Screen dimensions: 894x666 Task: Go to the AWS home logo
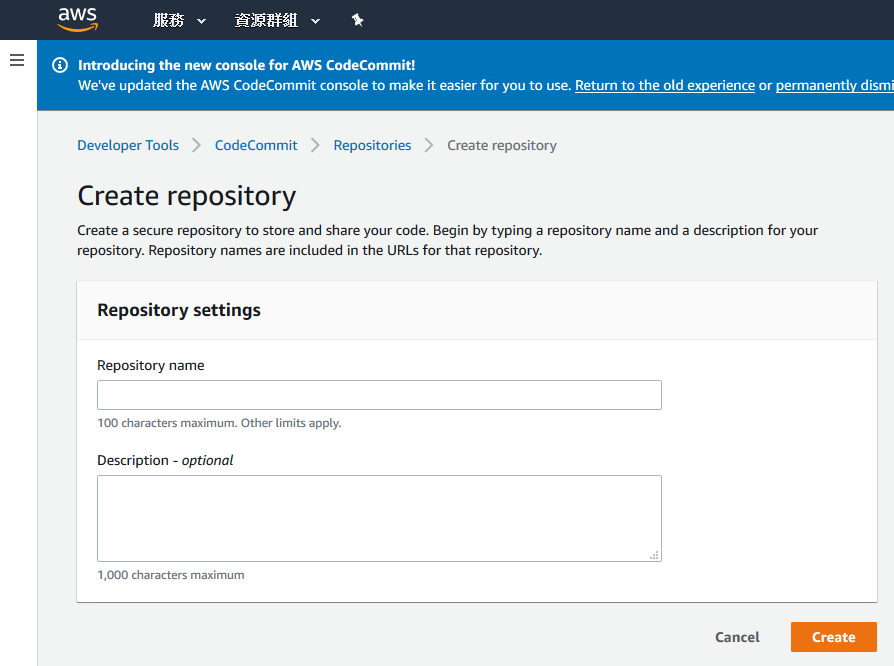click(78, 19)
